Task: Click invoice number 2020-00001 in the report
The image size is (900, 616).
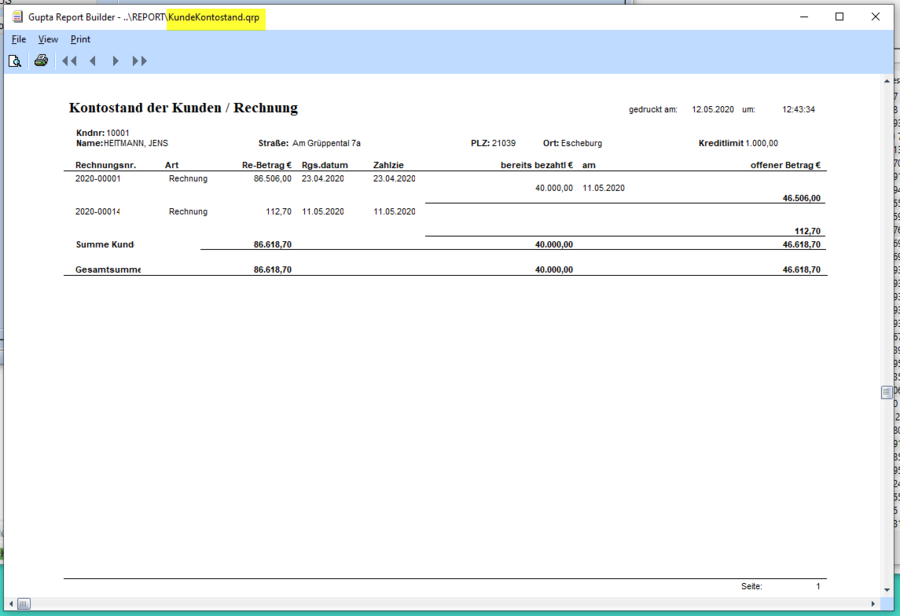Action: (x=98, y=179)
